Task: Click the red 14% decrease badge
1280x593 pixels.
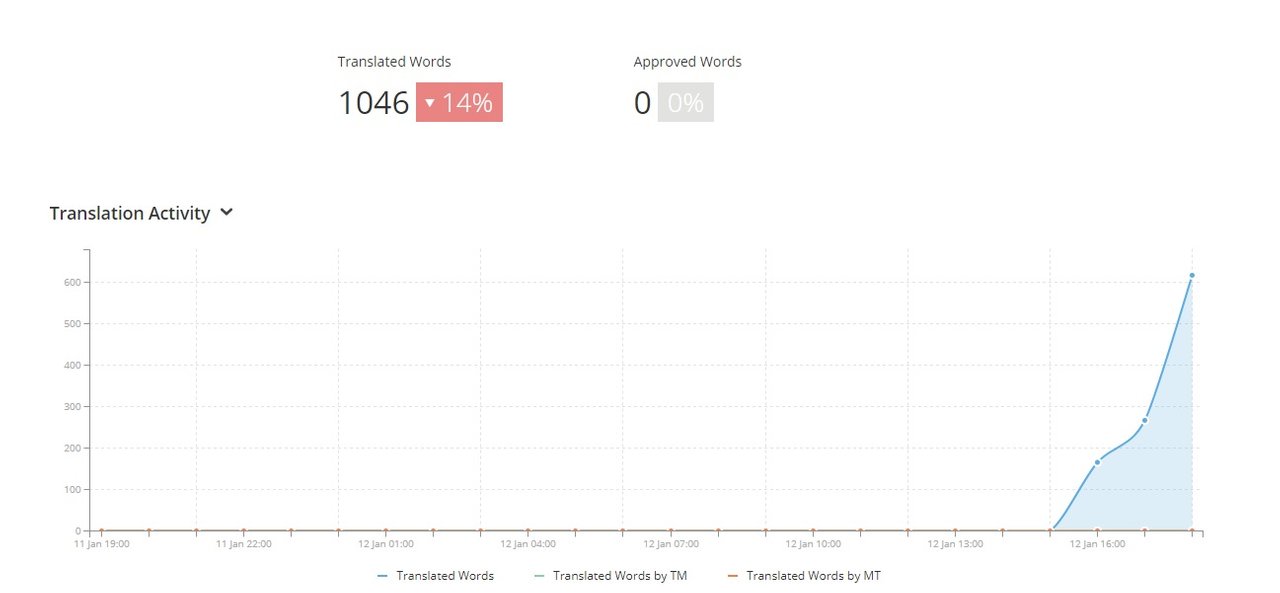Action: pyautogui.click(x=460, y=102)
